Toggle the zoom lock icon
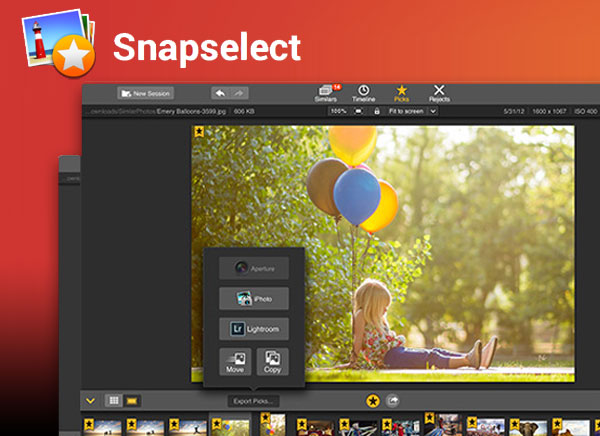The height and width of the screenshot is (436, 600). pyautogui.click(x=377, y=111)
